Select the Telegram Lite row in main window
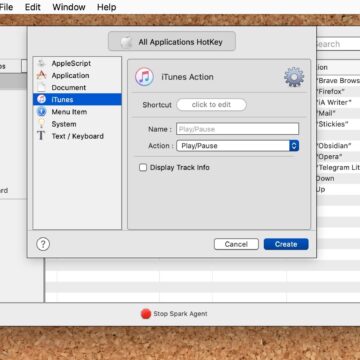 coord(338,168)
